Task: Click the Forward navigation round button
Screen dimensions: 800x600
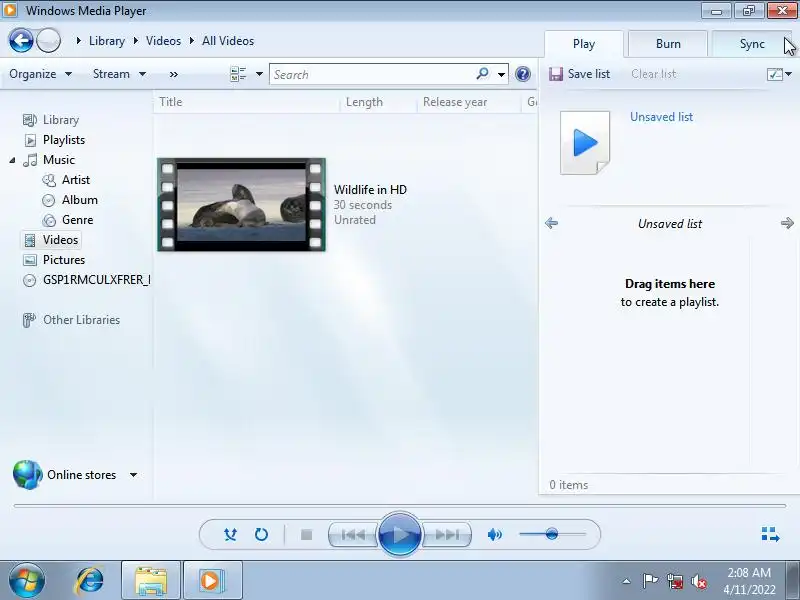Action: tap(48, 41)
